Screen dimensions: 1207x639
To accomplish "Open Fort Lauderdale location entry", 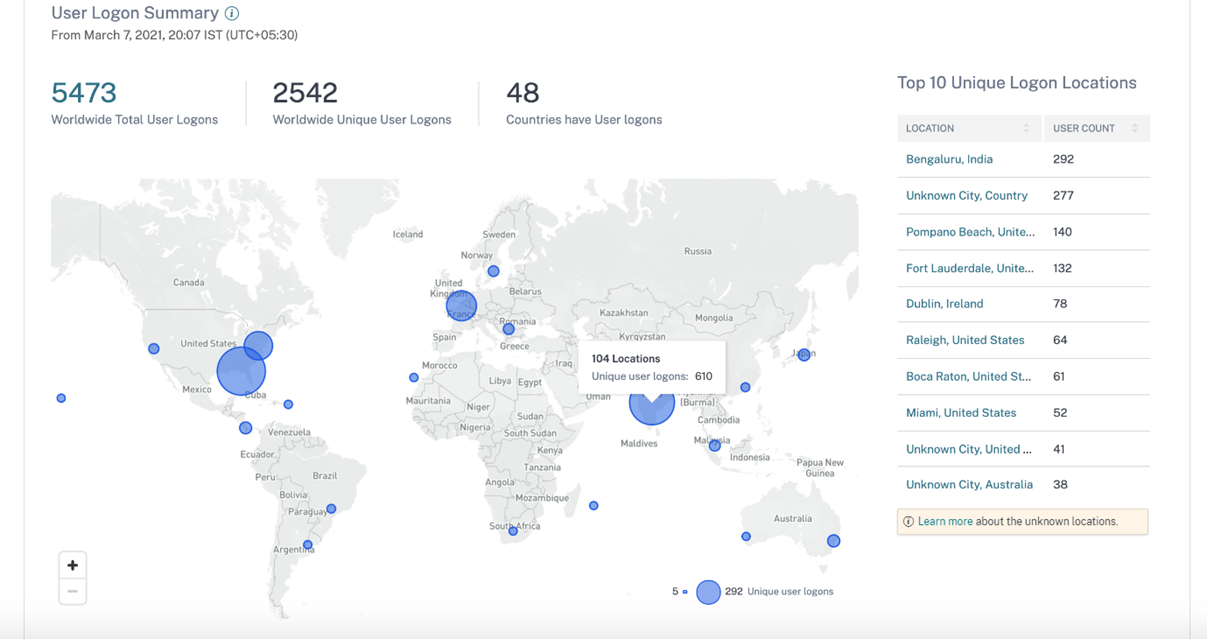I will [969, 268].
